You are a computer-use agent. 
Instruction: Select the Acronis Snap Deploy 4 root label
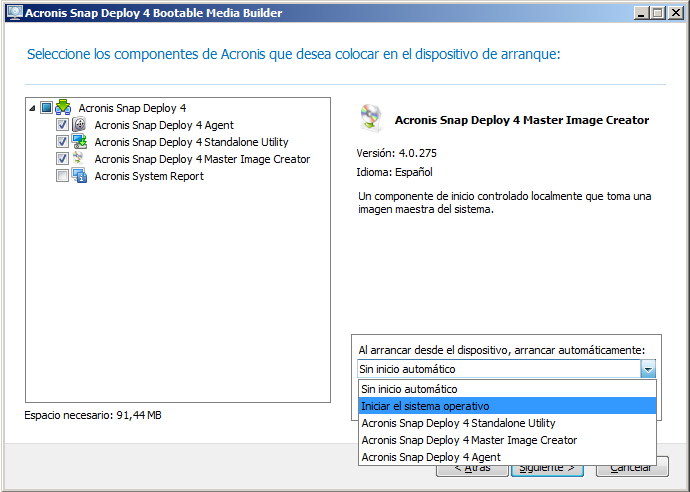(x=132, y=108)
